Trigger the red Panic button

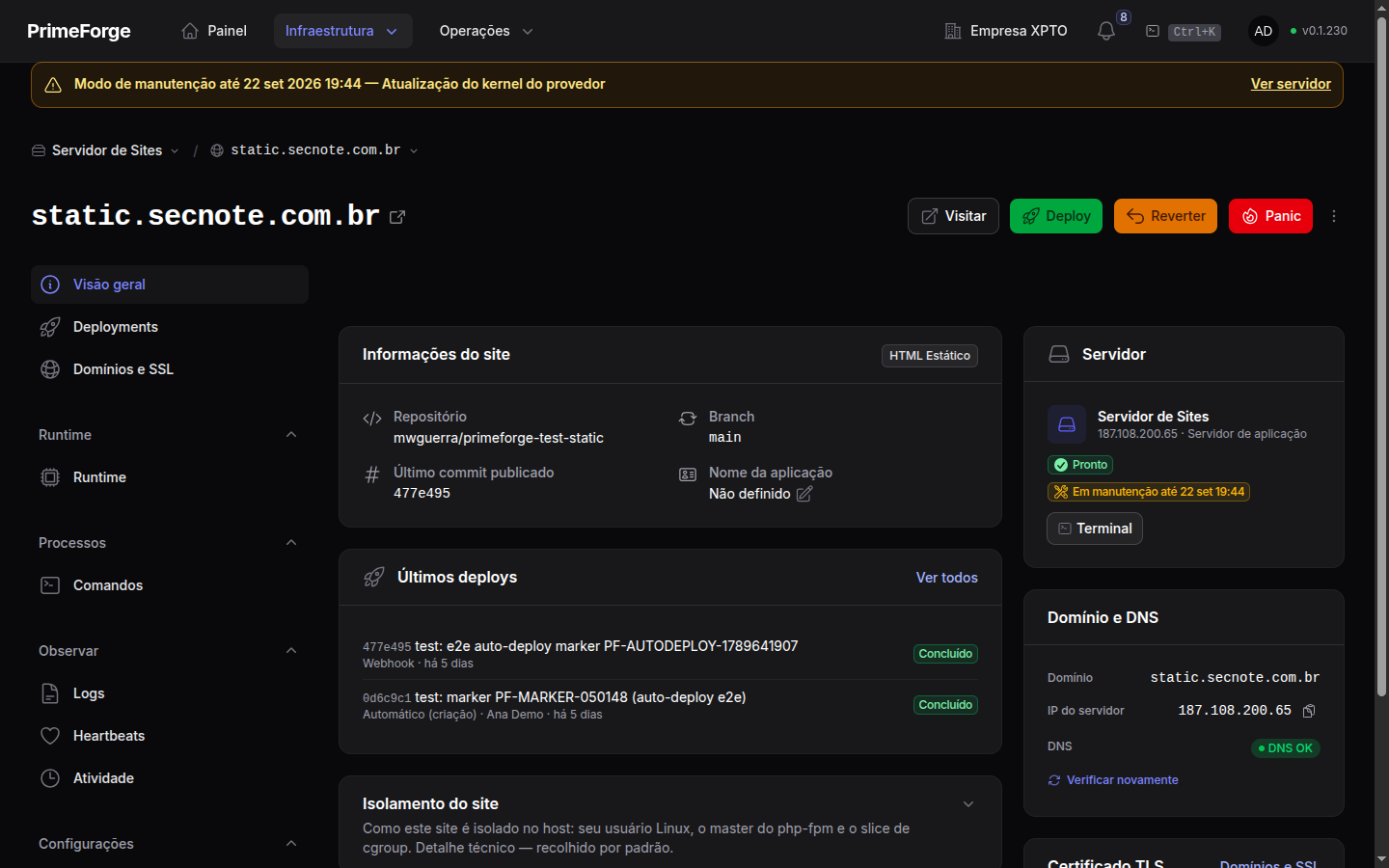(1270, 216)
